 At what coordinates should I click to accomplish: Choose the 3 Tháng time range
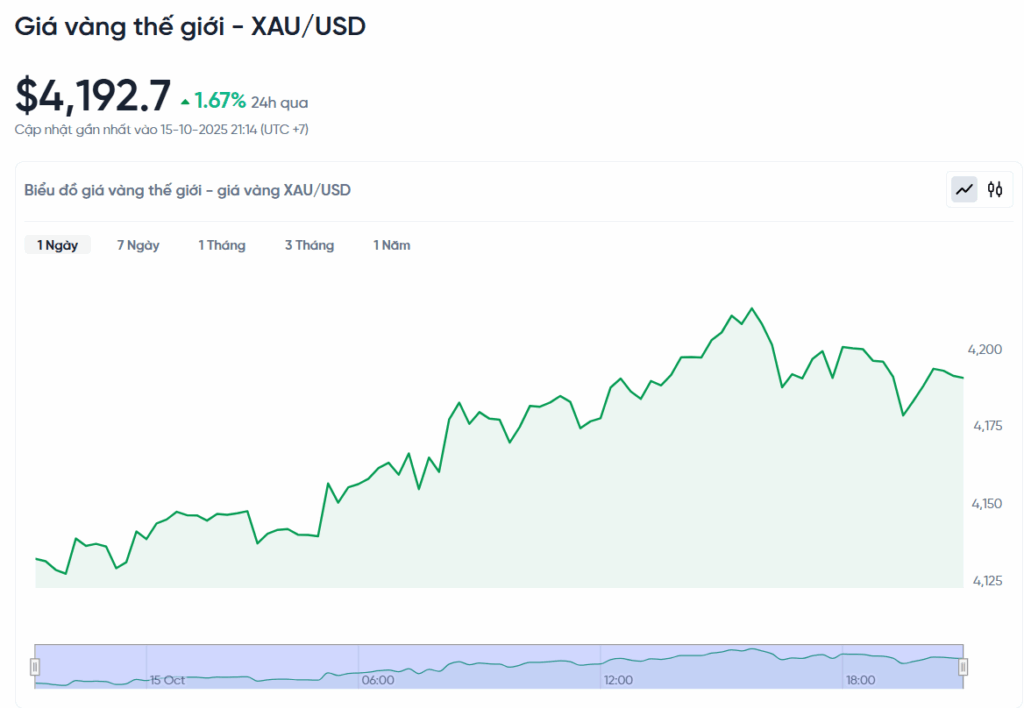click(x=309, y=245)
